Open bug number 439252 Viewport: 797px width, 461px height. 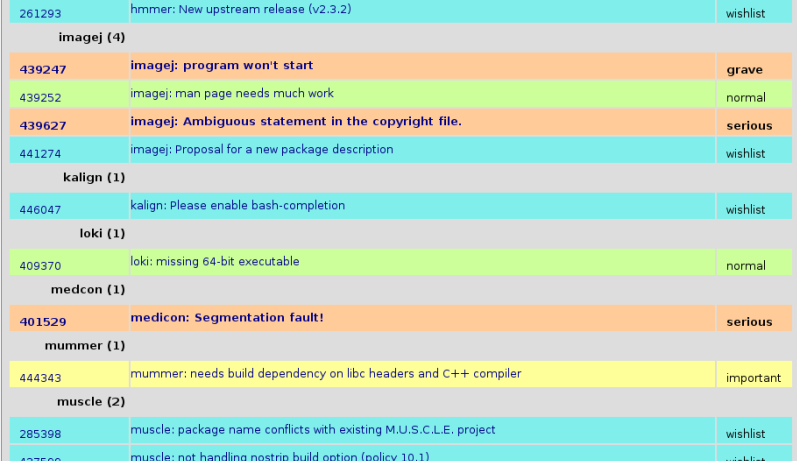[x=40, y=98]
